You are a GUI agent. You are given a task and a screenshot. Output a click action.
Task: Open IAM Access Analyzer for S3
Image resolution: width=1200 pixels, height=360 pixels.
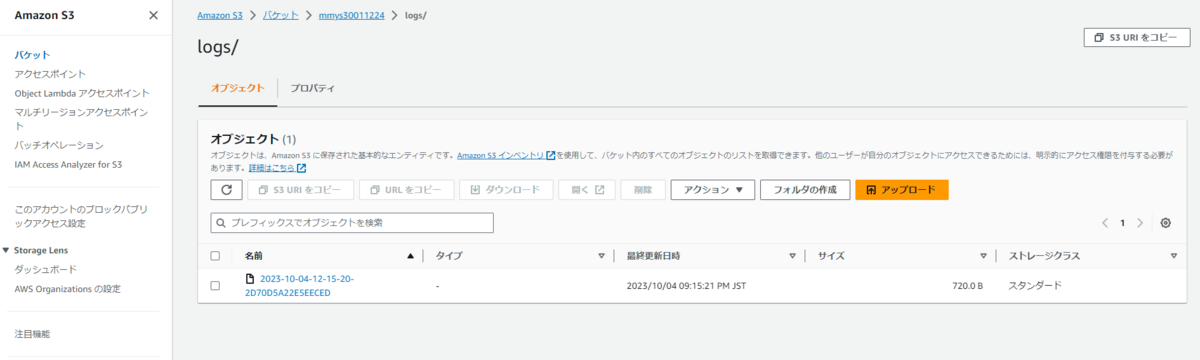click(68, 164)
